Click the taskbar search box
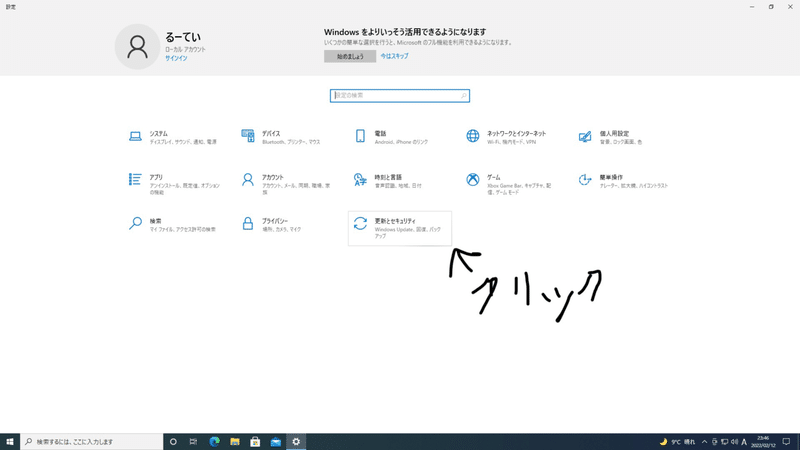 pyautogui.click(x=91, y=442)
